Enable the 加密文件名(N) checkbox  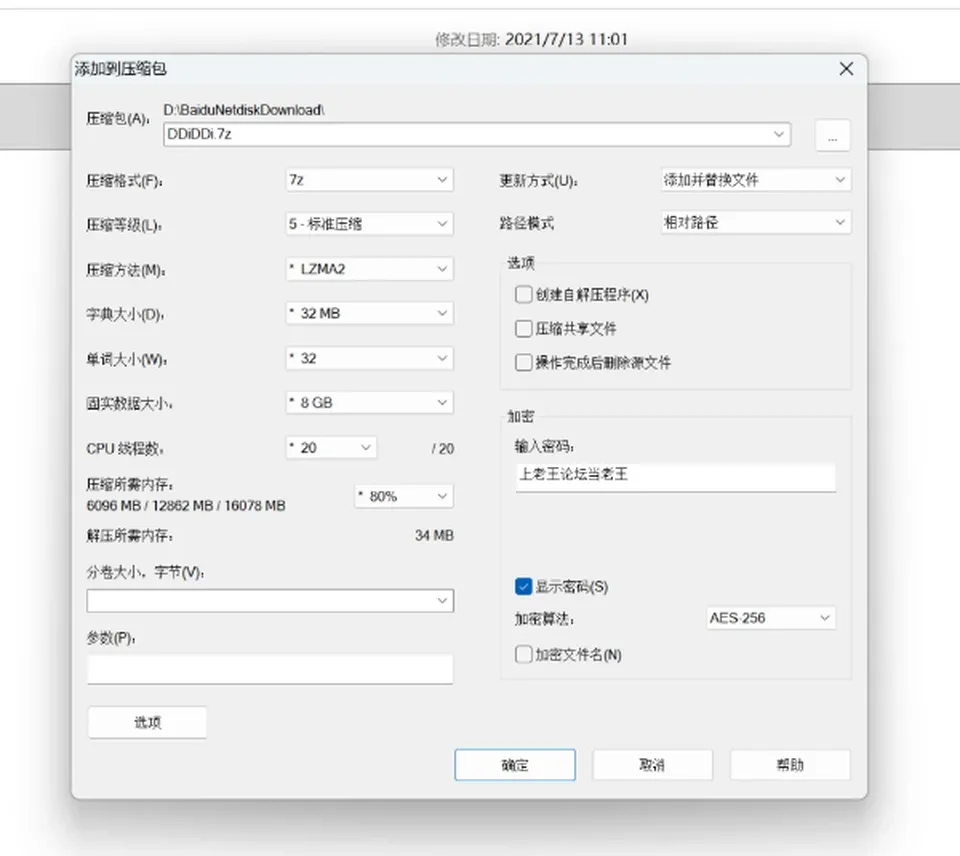click(523, 655)
